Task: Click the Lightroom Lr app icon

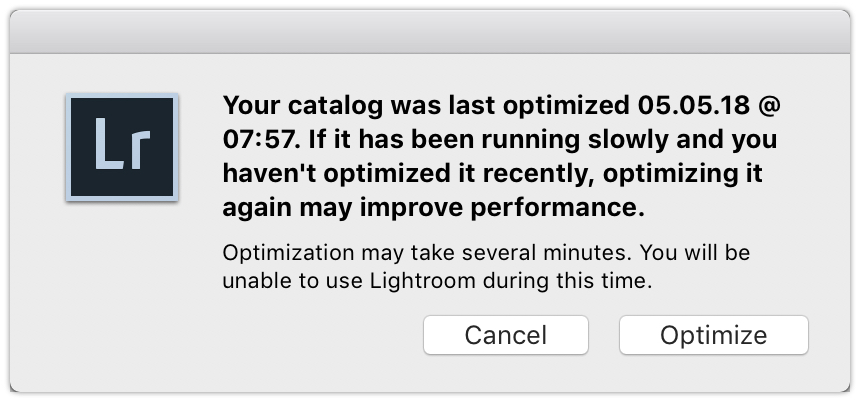Action: pos(121,147)
